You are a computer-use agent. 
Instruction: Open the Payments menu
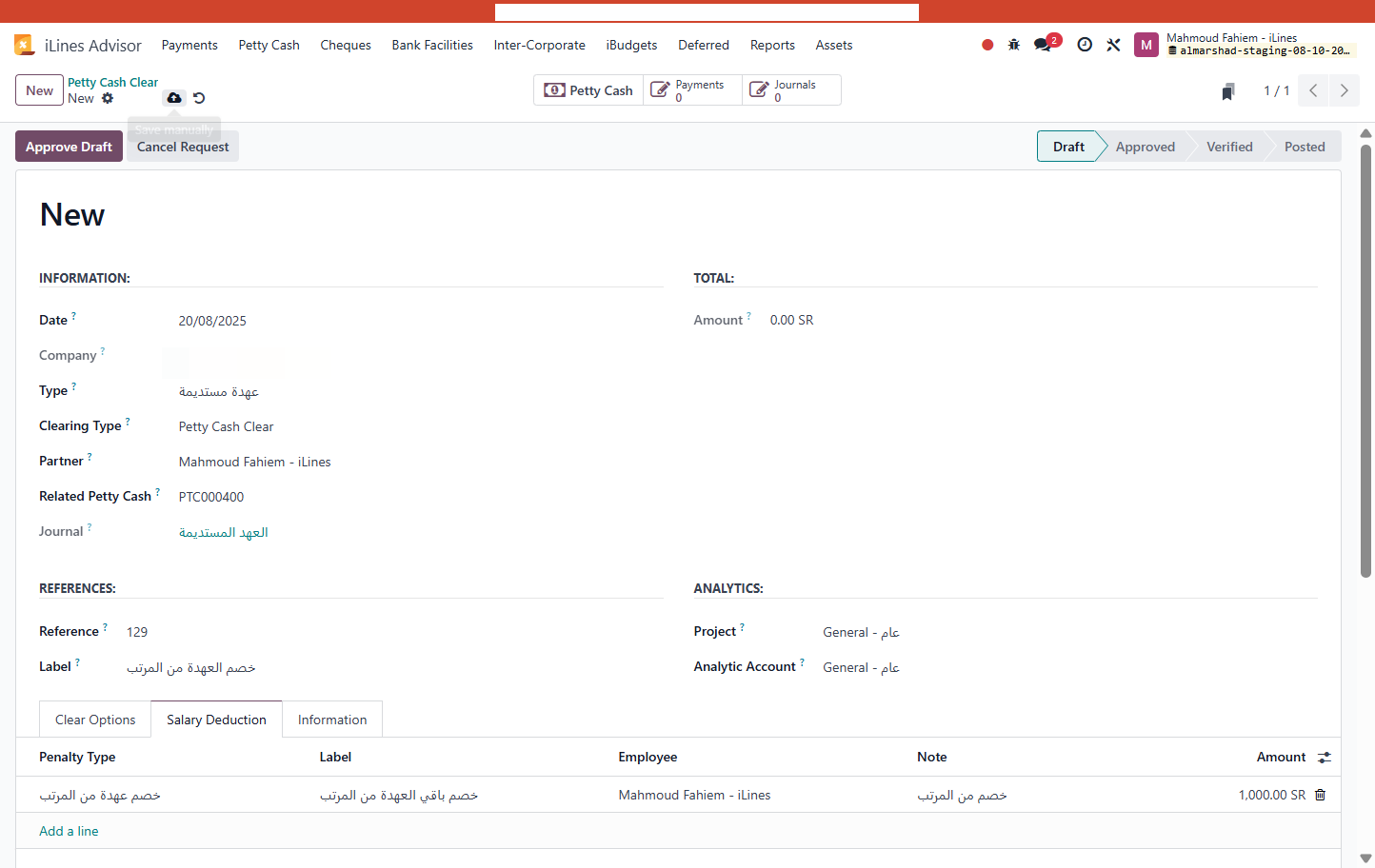(x=189, y=45)
